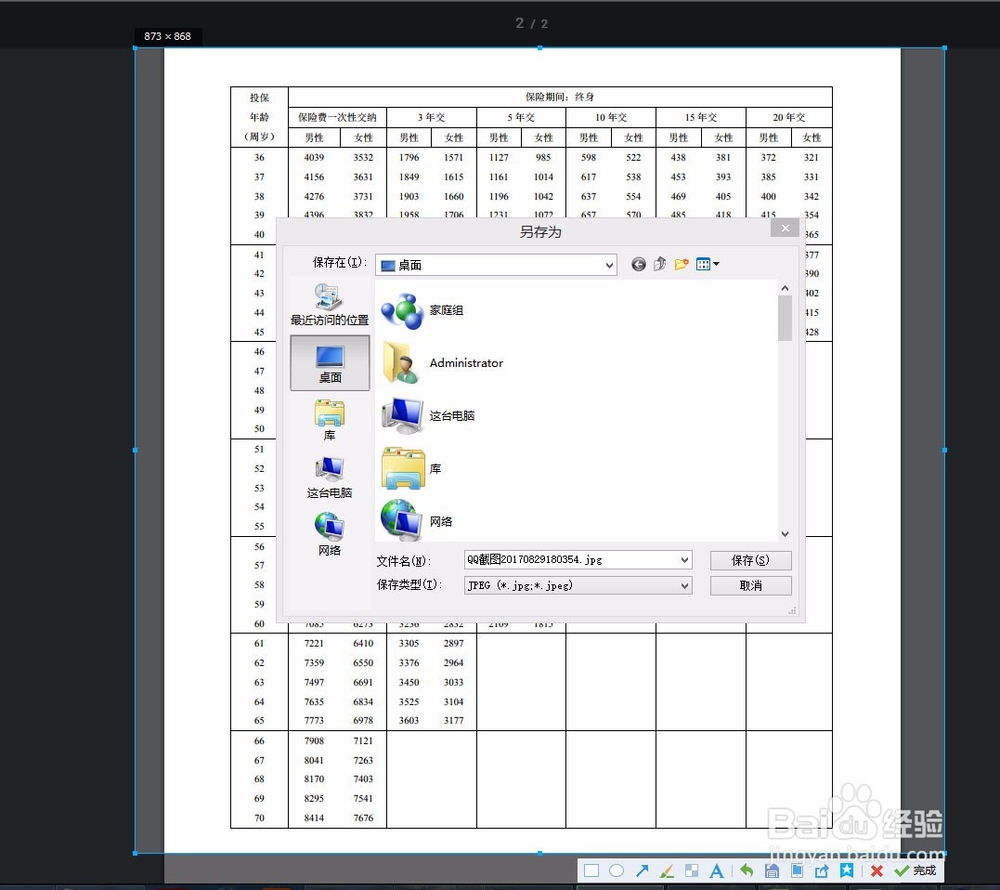Click the file list scroll down arrow

tap(785, 534)
